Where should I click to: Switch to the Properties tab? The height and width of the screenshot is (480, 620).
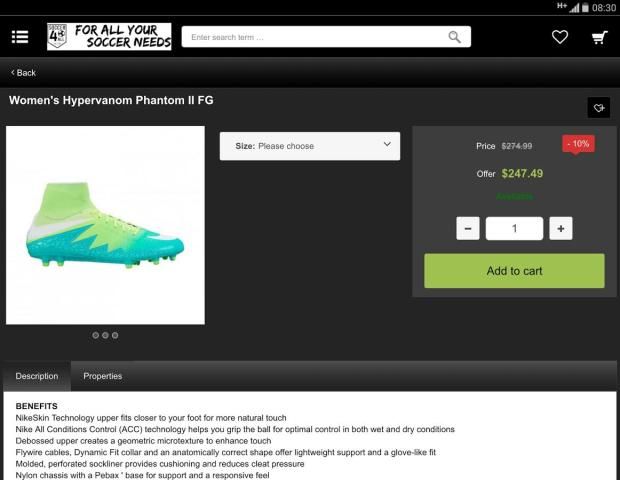[102, 376]
